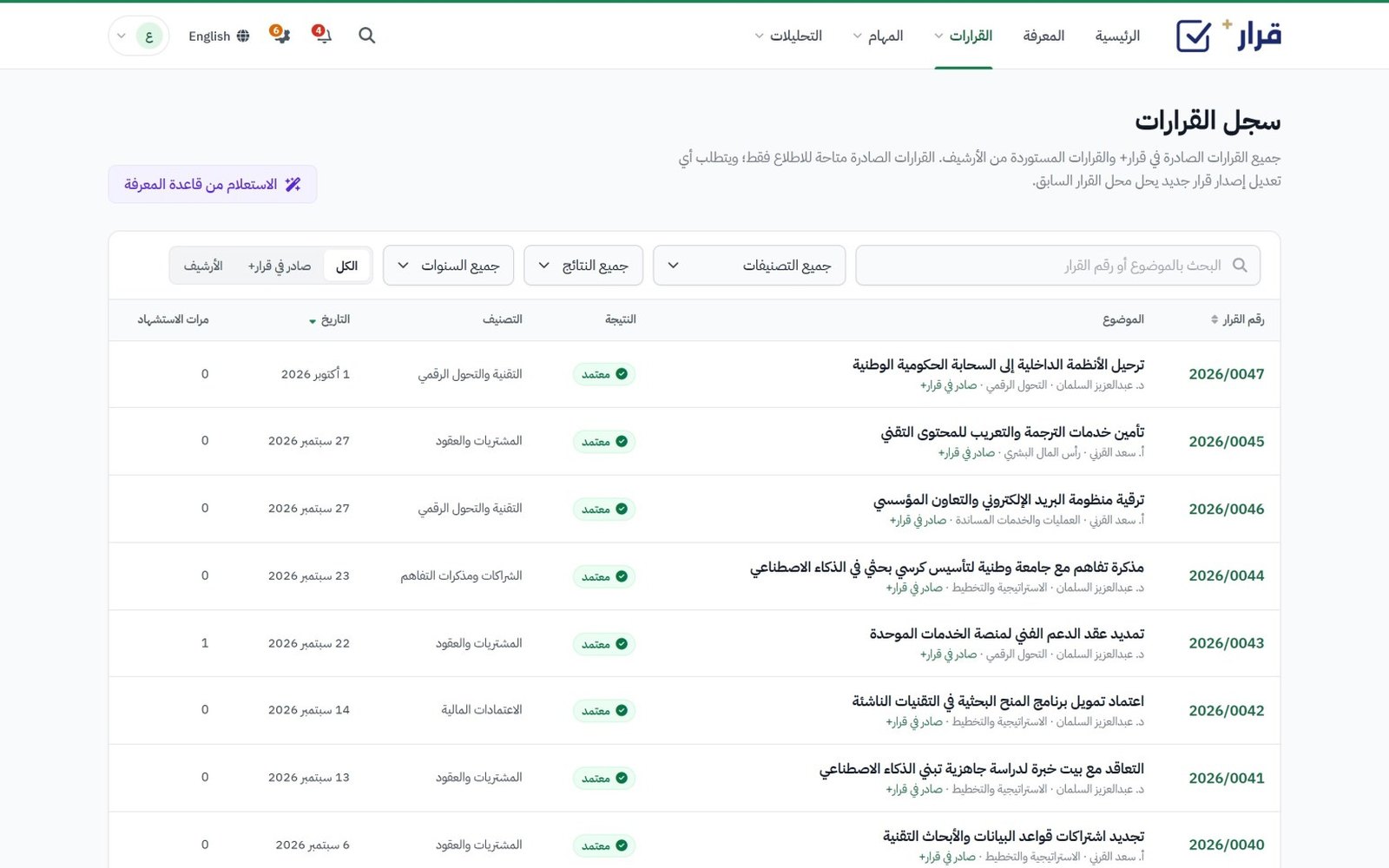Click the التصنيف column header
The image size is (1389, 868).
(503, 319)
